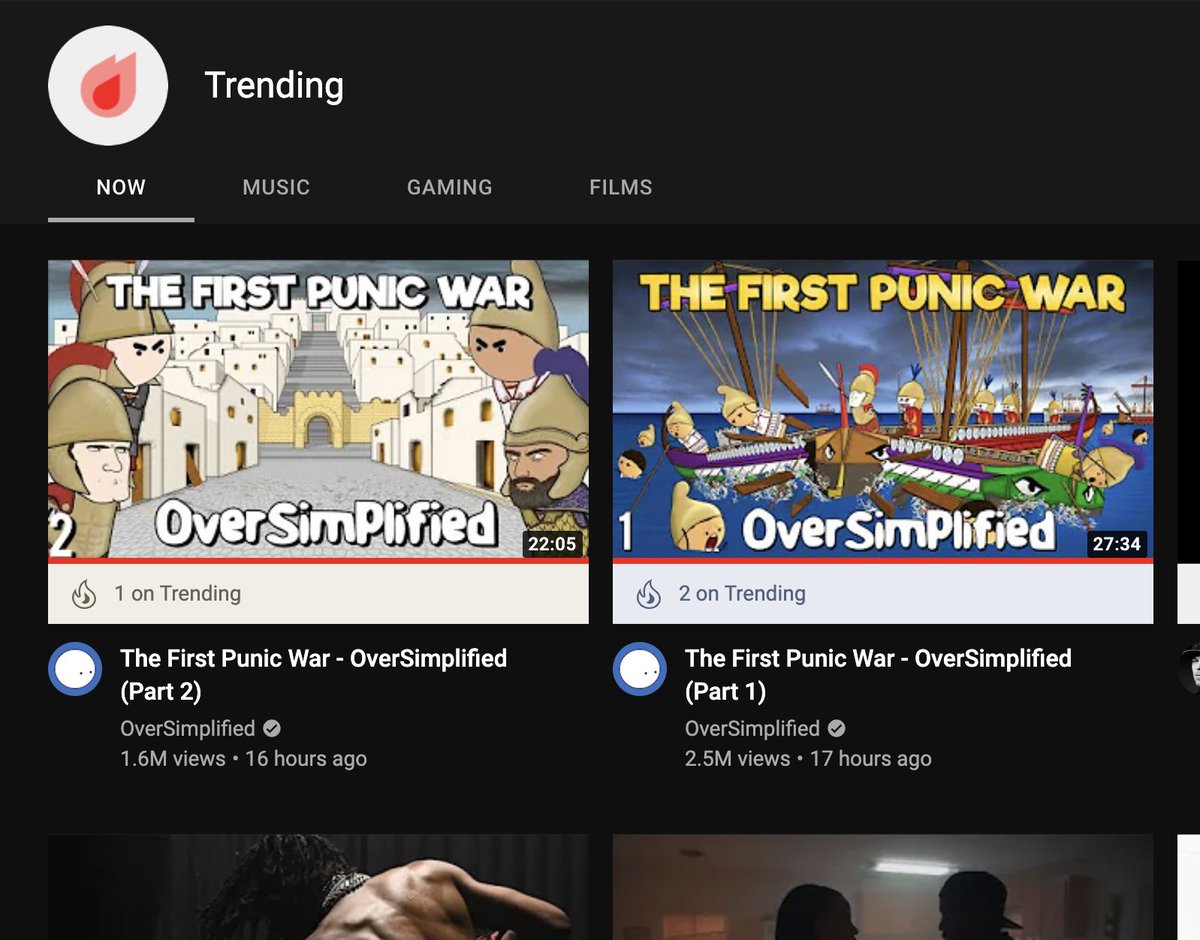Open the bottom-left shirtless man video thumbnail
This screenshot has width=1200, height=940.
point(318,887)
